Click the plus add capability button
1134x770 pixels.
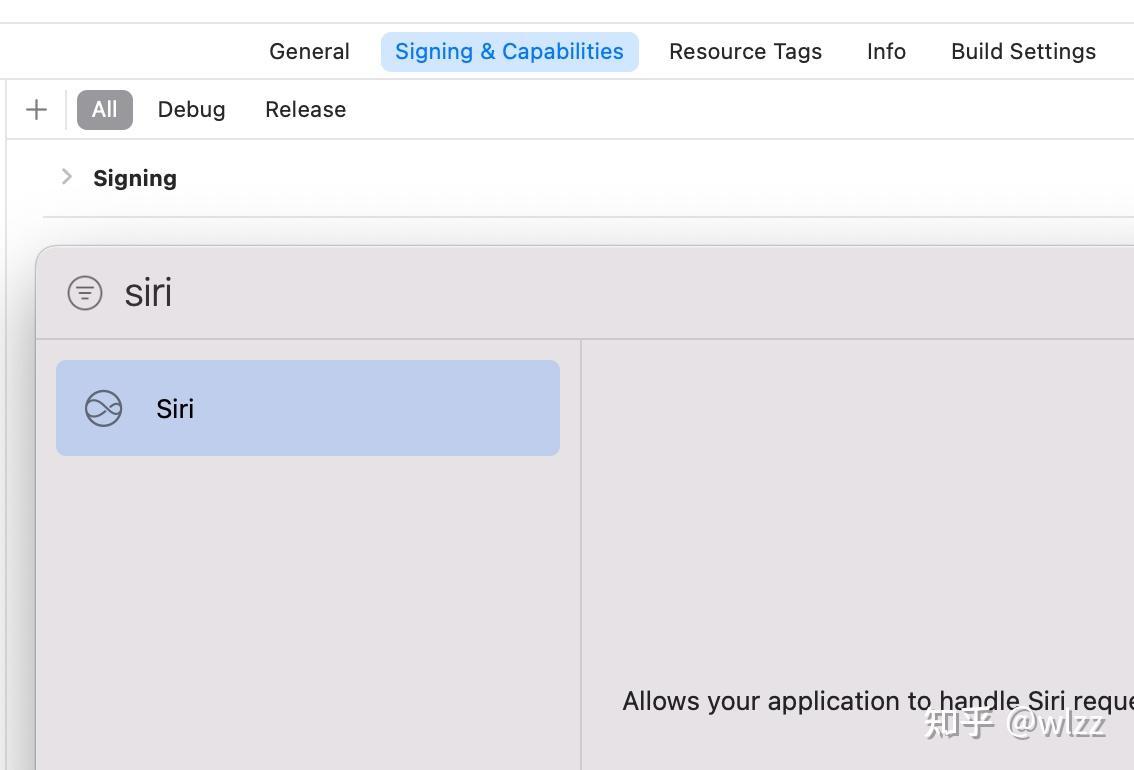tap(36, 109)
